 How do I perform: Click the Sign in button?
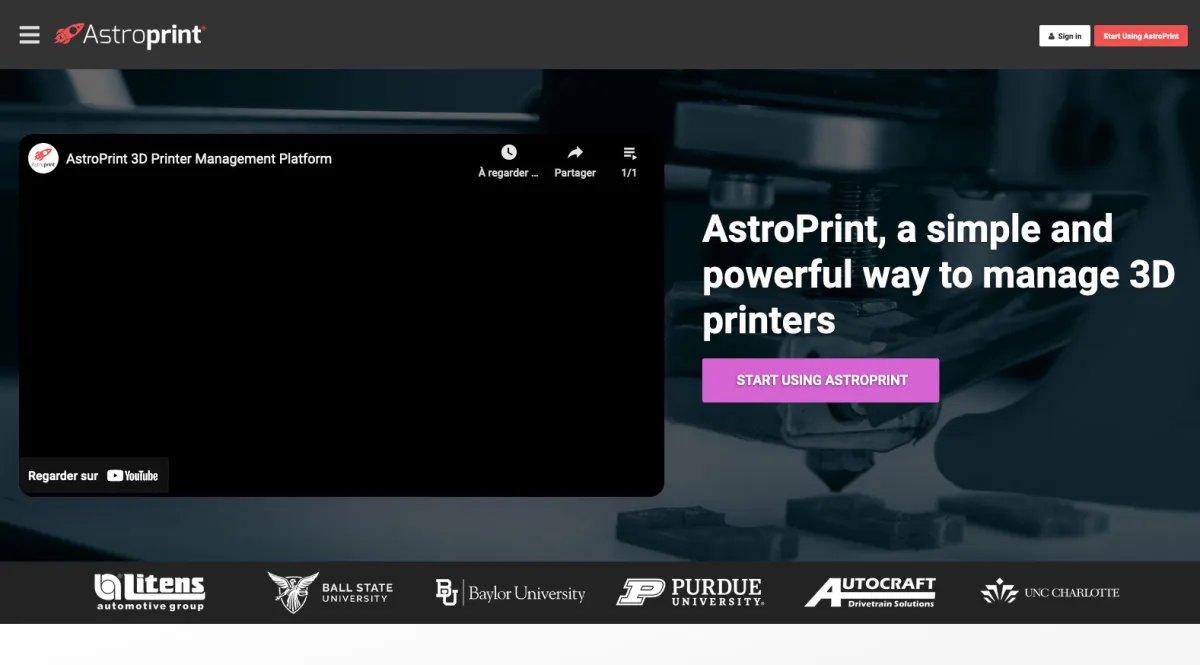[x=1064, y=36]
